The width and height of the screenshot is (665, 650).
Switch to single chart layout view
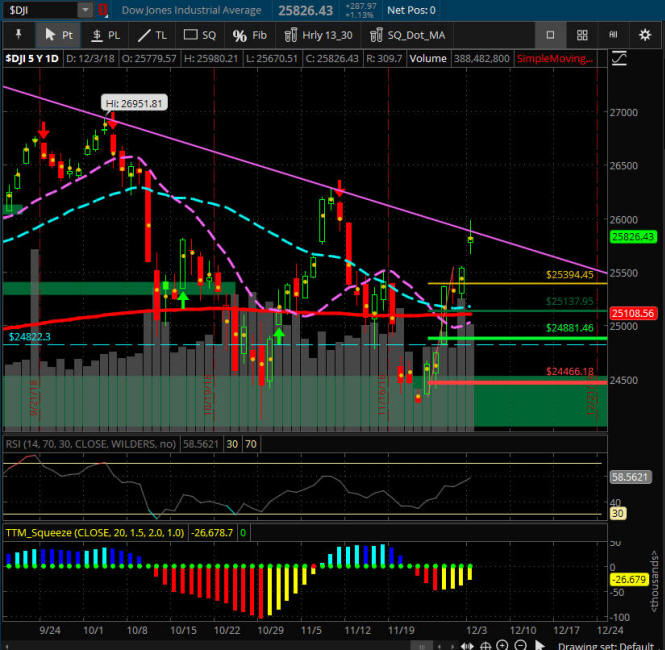[549, 35]
